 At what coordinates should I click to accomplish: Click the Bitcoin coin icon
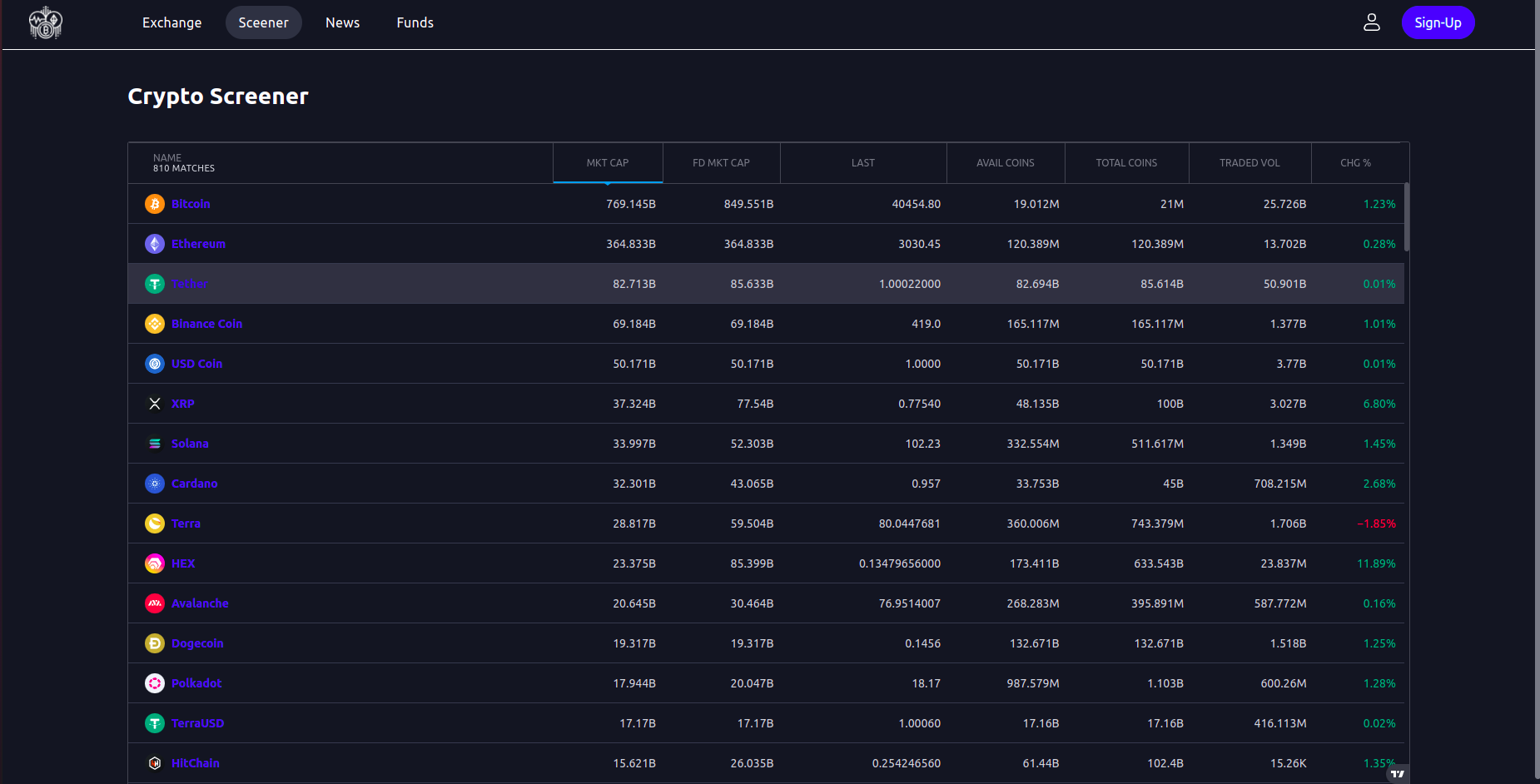coord(155,204)
